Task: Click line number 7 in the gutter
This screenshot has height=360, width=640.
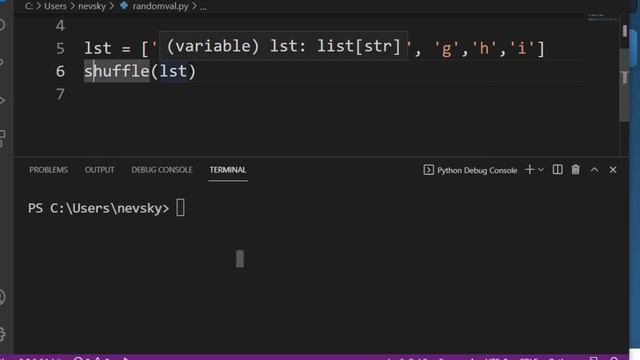Action: [x=60, y=94]
